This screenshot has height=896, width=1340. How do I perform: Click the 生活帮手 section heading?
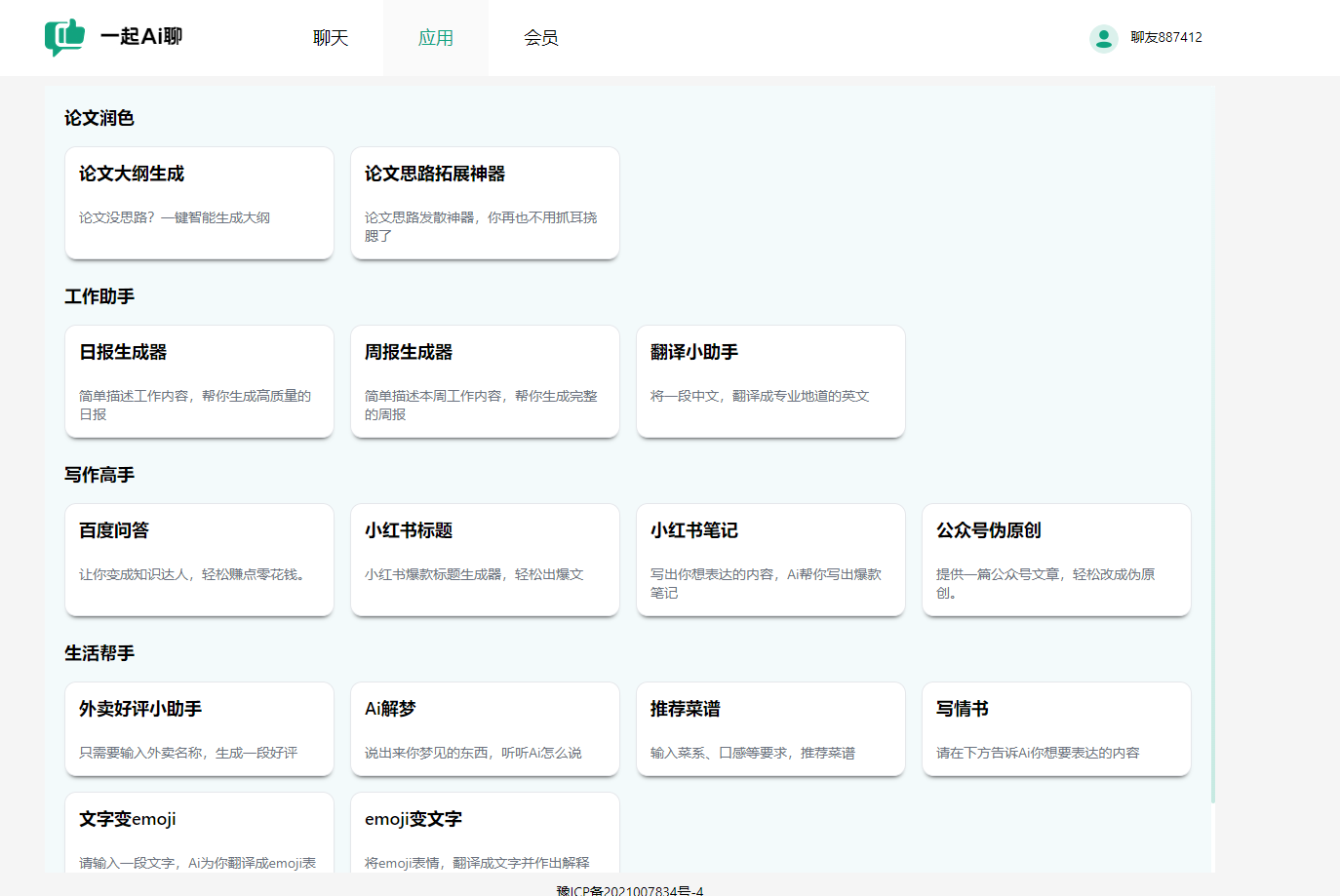click(99, 653)
